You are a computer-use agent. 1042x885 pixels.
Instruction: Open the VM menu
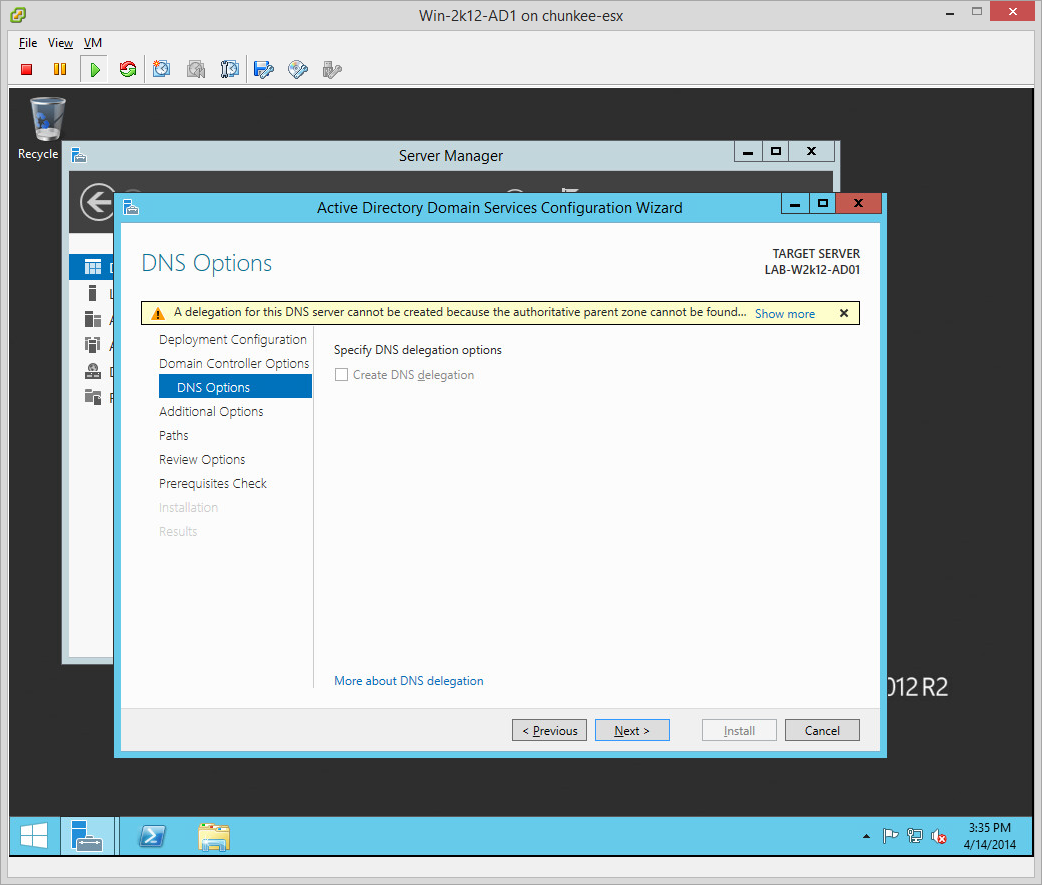click(93, 43)
